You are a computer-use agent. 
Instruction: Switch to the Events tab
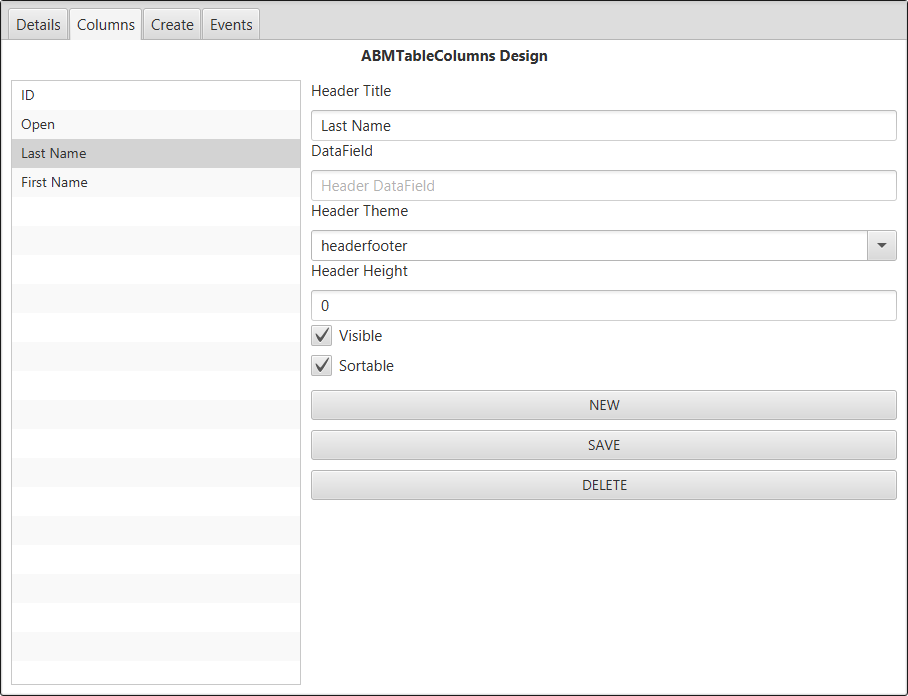pos(231,25)
